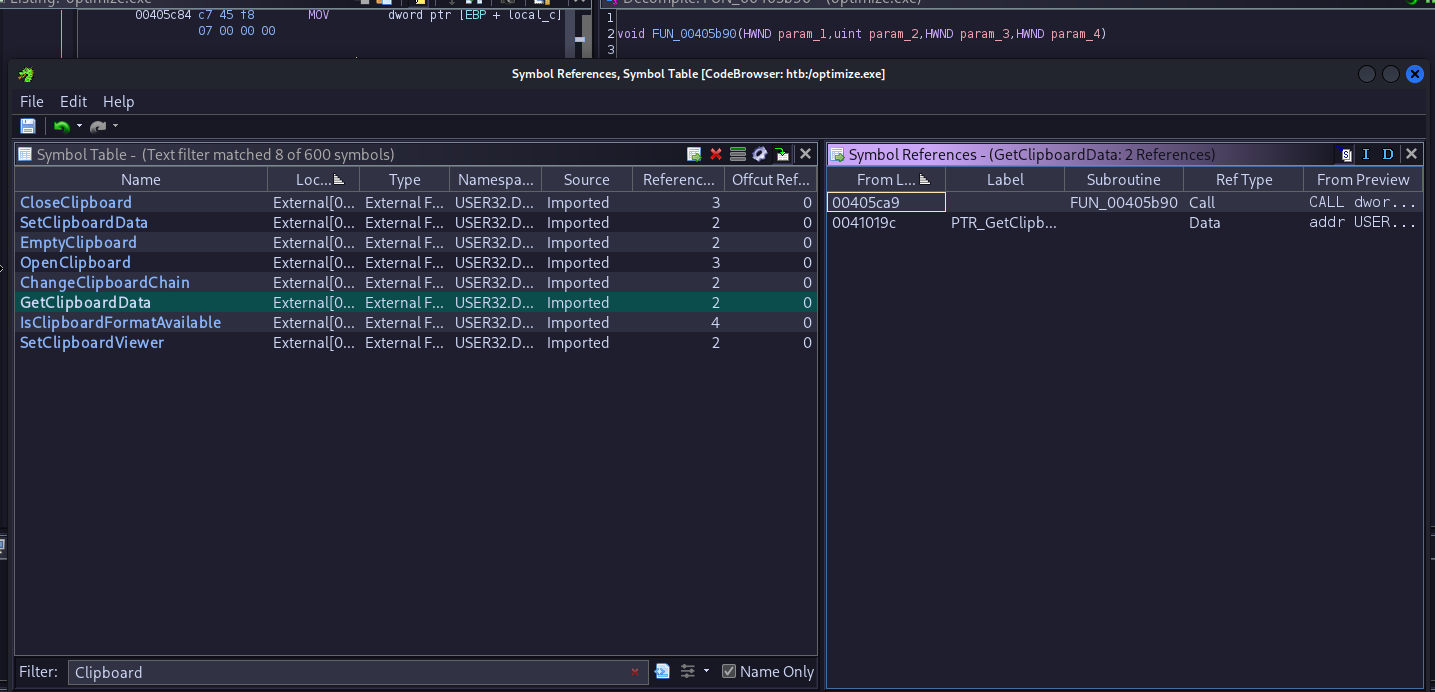Click FUN_00405b90 in the Subroutine column
The image size is (1435, 692).
coord(1123,202)
